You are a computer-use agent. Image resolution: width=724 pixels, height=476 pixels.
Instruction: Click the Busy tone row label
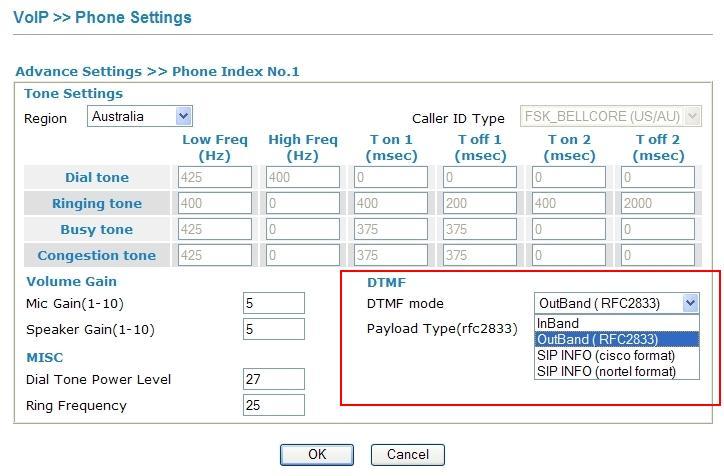97,229
